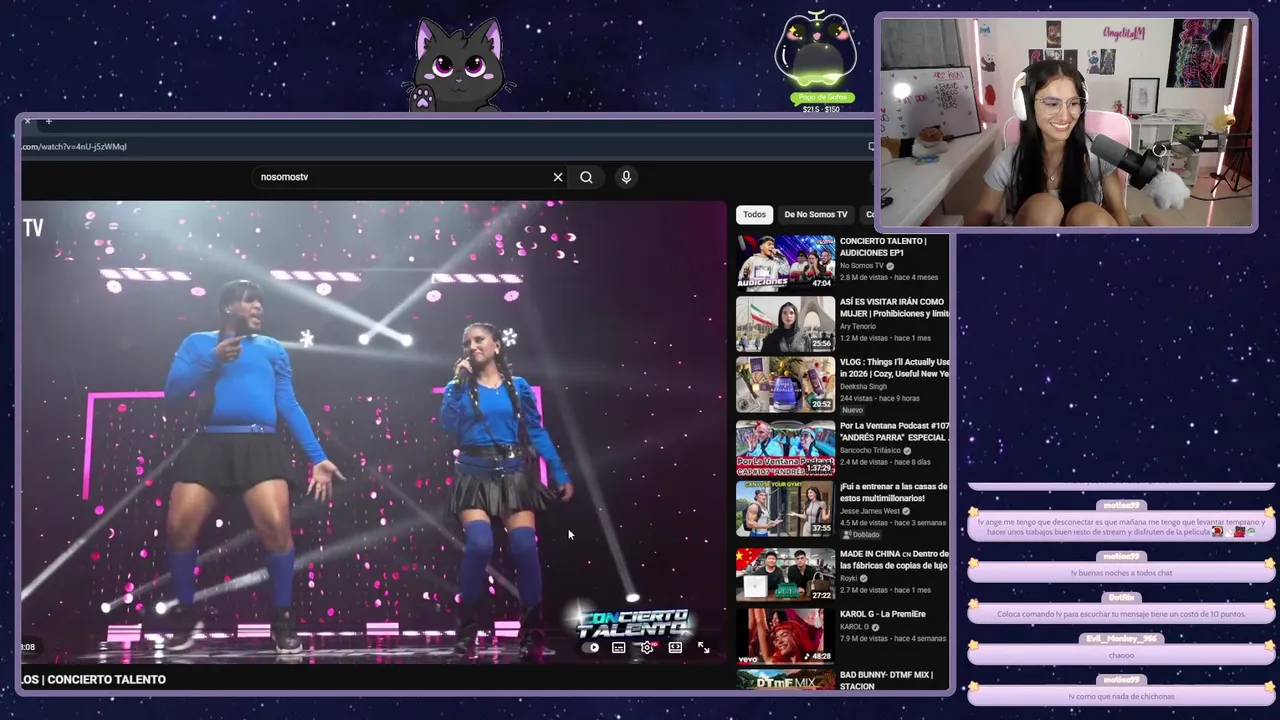This screenshot has height=720, width=1280.
Task: Click title 'ASÍ ES VISITAR IRÁN COMO MUJER'
Action: (894, 308)
